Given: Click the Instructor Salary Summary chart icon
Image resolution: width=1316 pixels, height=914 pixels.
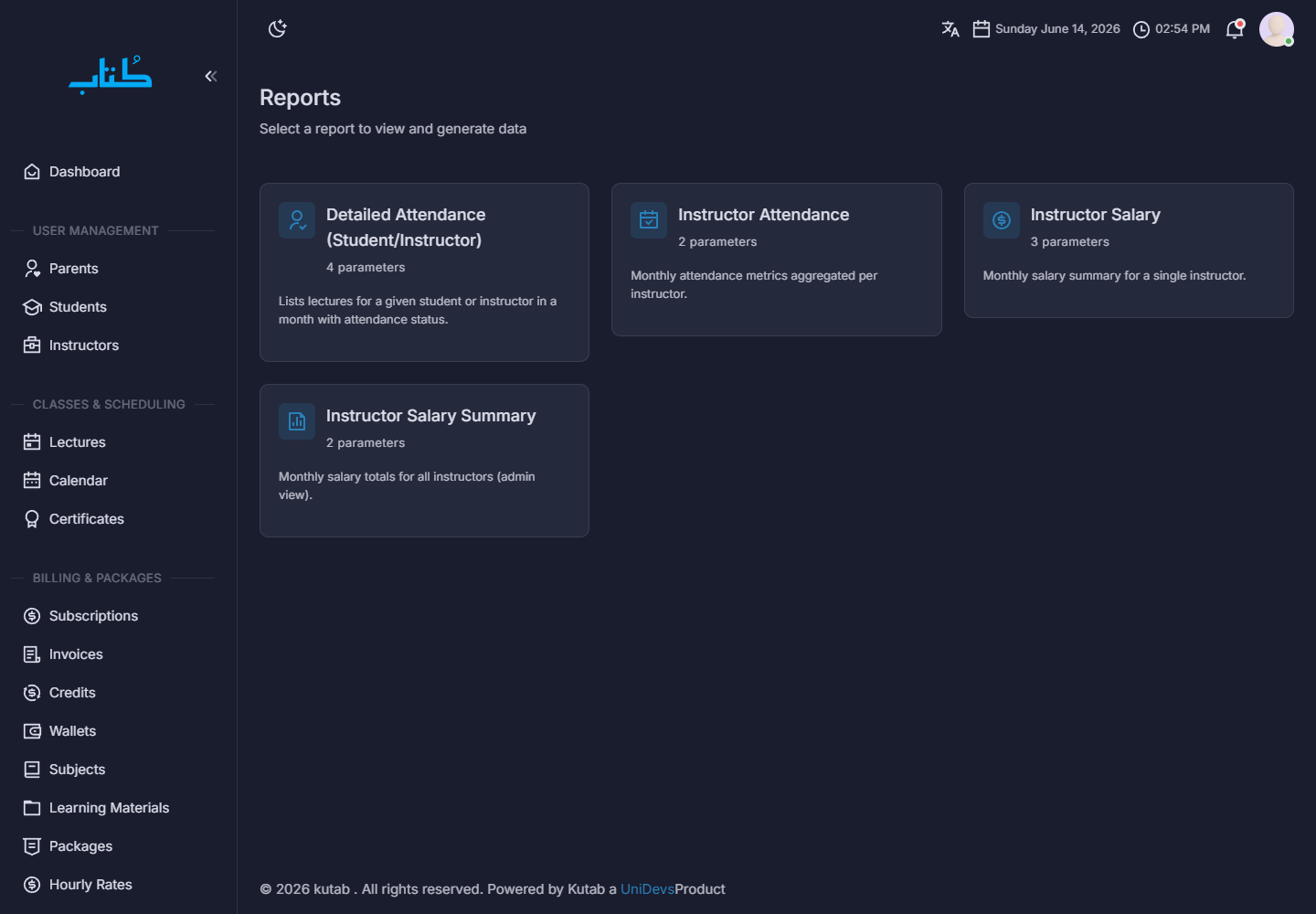Looking at the screenshot, I should 297,421.
